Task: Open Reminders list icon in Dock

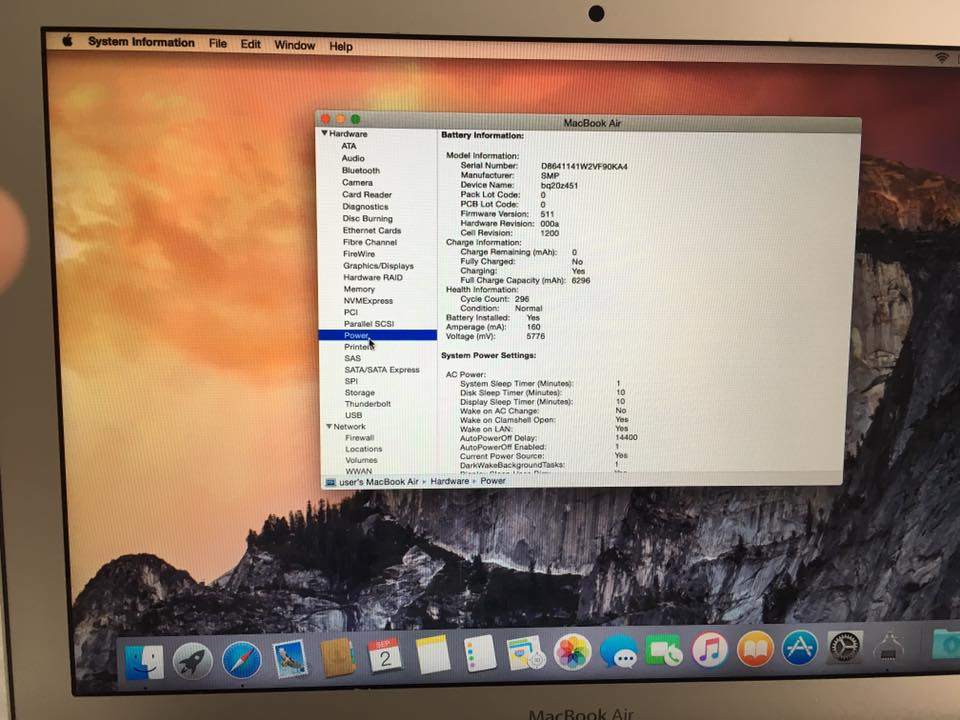Action: click(479, 653)
